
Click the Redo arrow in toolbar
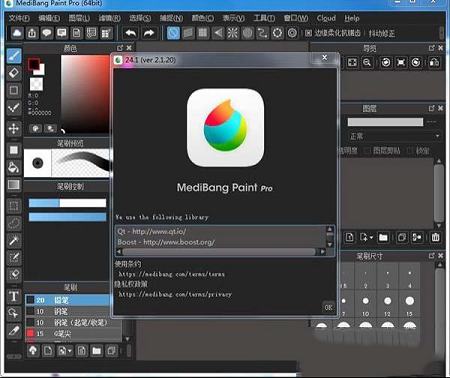click(148, 33)
